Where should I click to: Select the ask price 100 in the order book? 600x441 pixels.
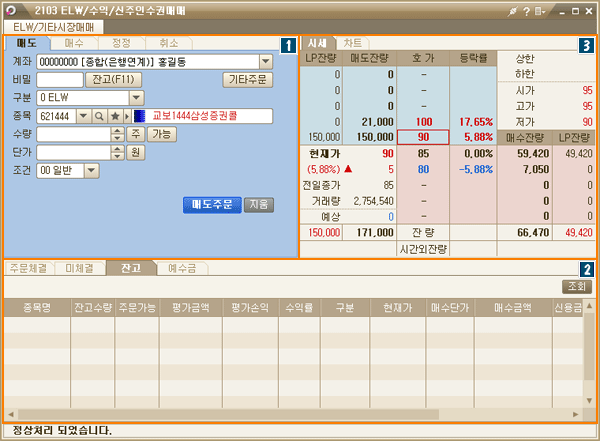tap(424, 122)
